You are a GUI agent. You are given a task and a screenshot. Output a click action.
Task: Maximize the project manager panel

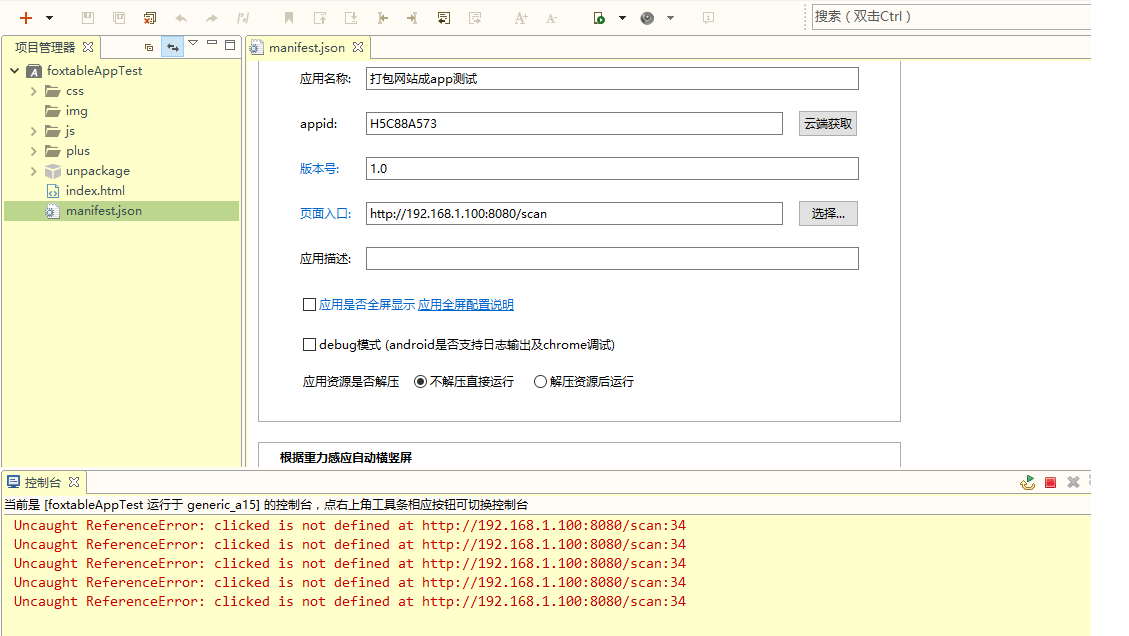(230, 45)
